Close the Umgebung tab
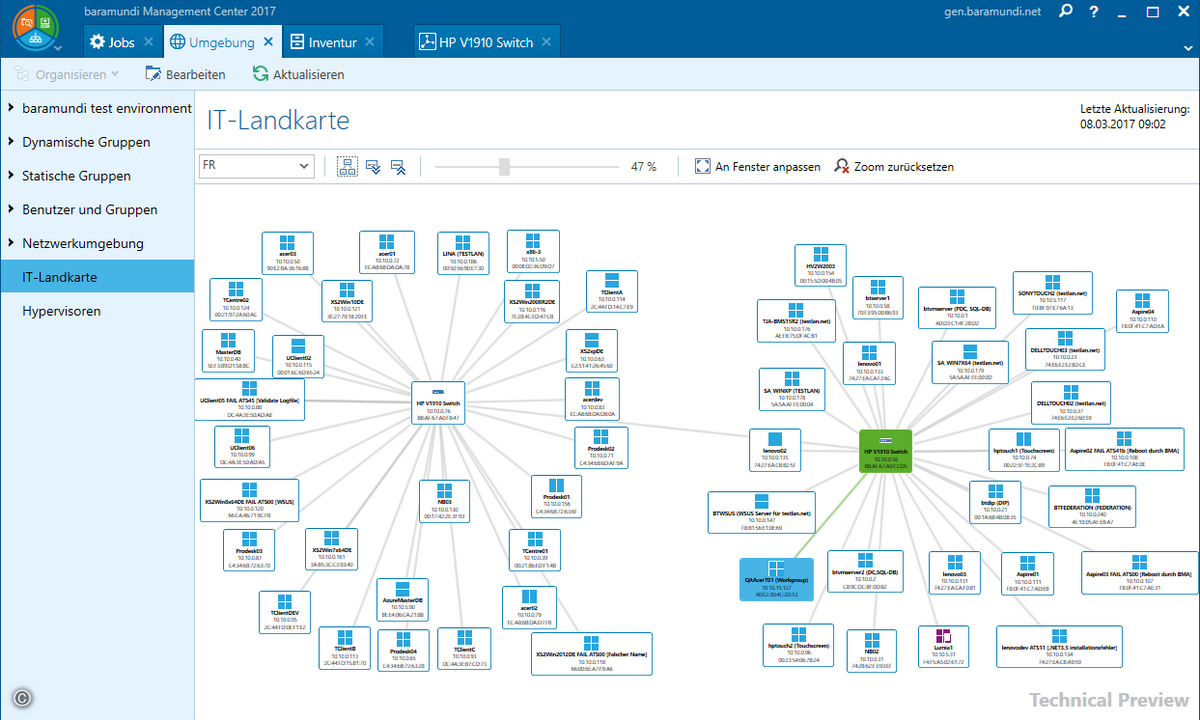Viewport: 1200px width, 720px height. point(268,42)
